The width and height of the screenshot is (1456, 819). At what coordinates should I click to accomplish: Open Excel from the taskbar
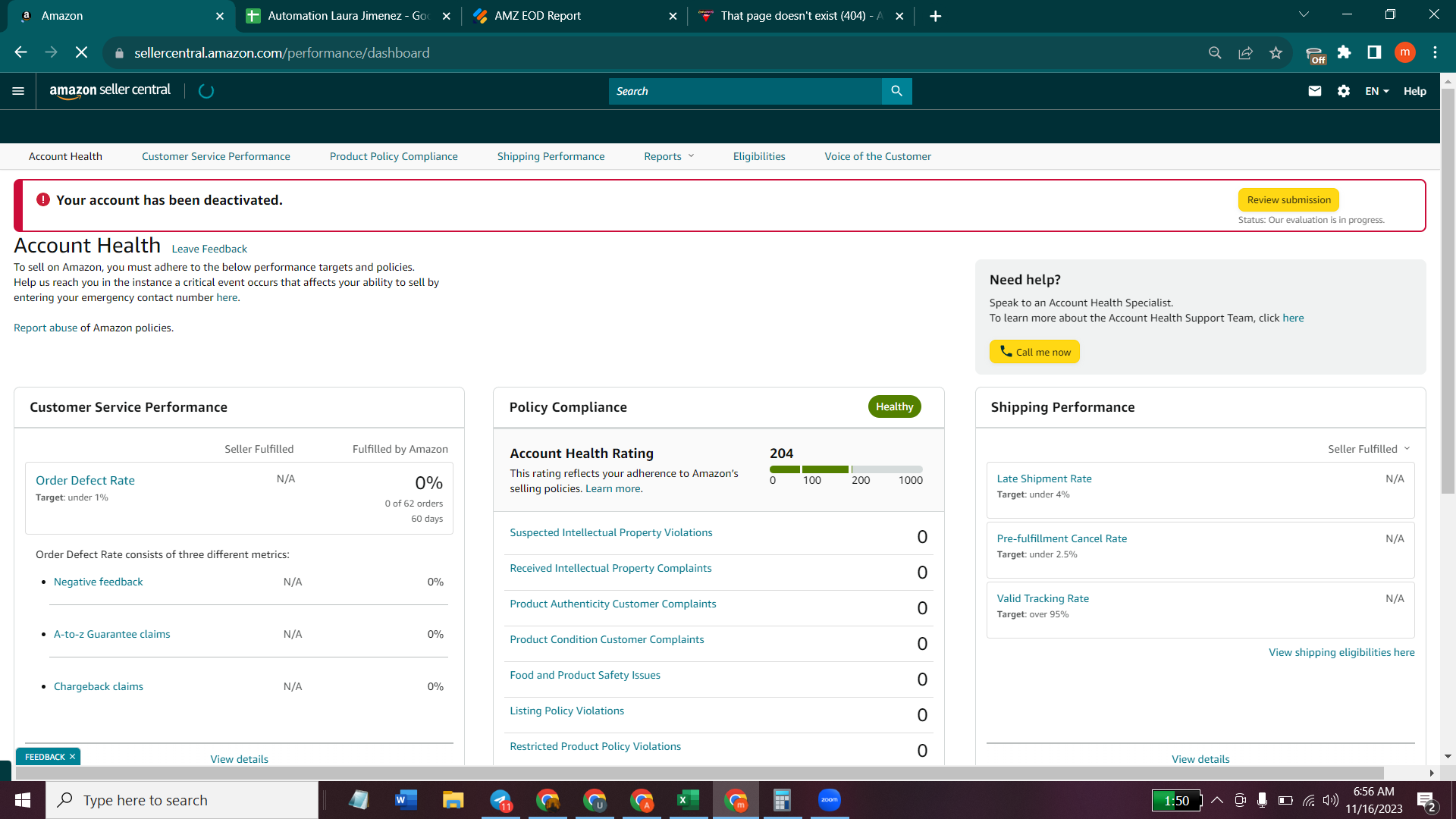pos(688,800)
